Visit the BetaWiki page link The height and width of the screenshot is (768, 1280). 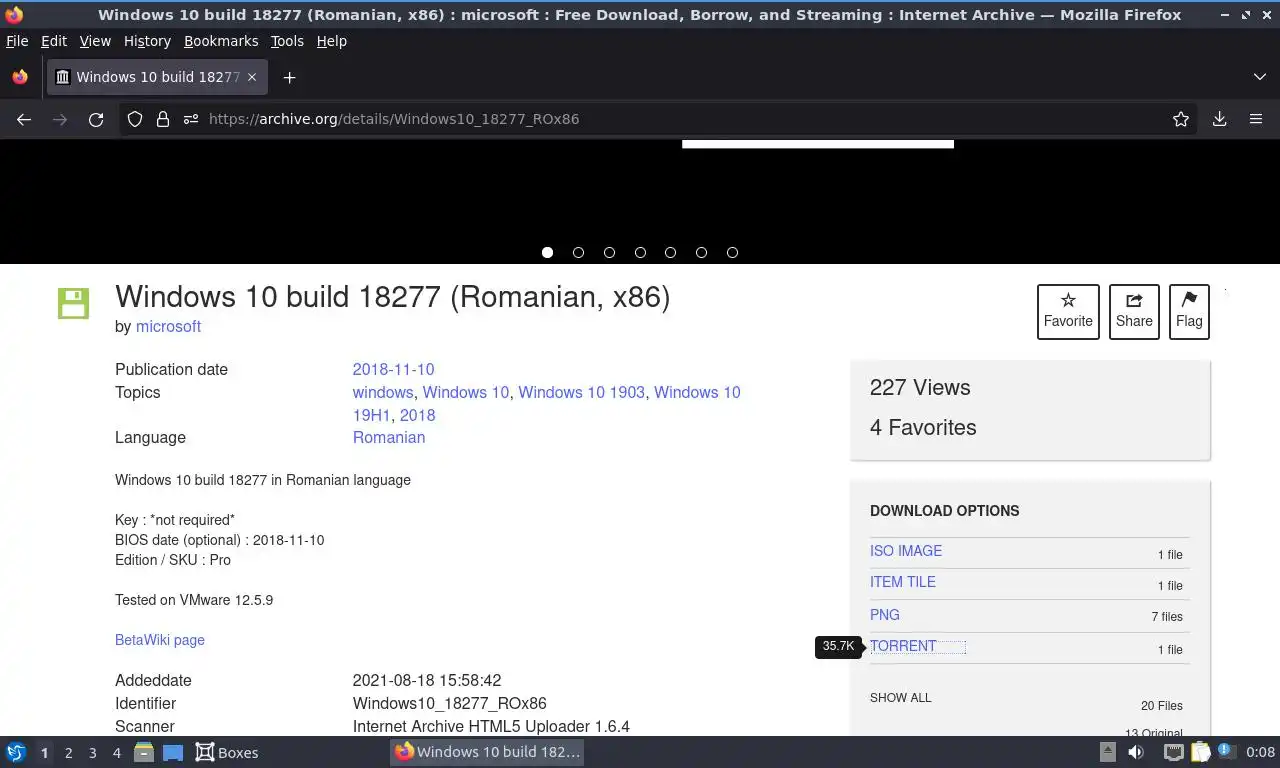coord(160,640)
